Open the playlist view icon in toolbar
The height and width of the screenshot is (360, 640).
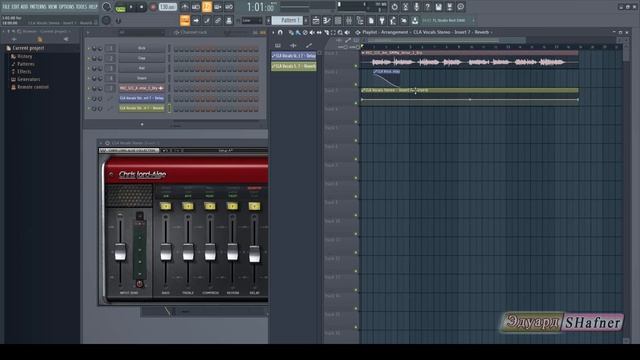tap(316, 20)
